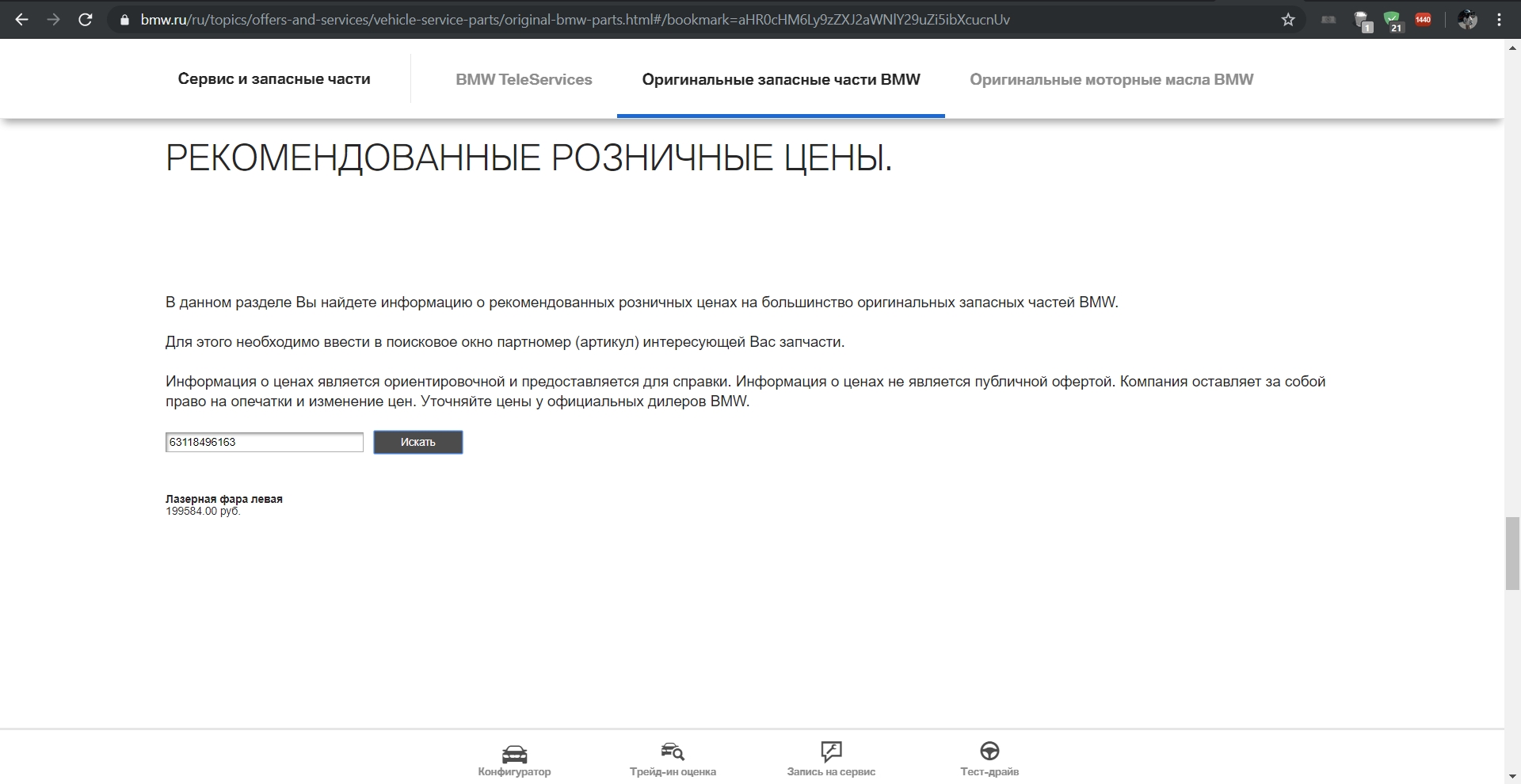The width and height of the screenshot is (1521, 784).
Task: Open the Chrome three-dot menu
Action: pos(1499,20)
